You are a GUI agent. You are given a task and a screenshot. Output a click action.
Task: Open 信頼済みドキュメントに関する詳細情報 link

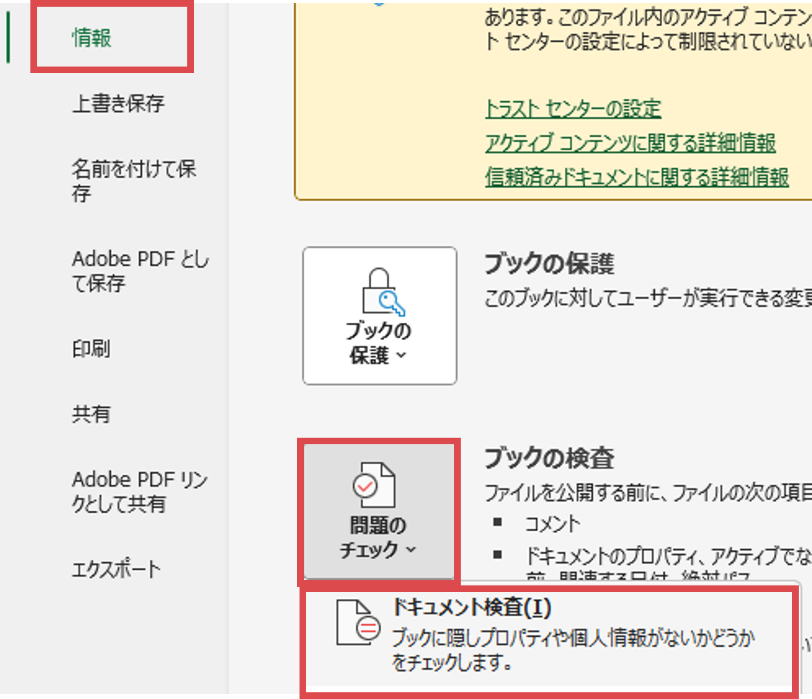(637, 177)
